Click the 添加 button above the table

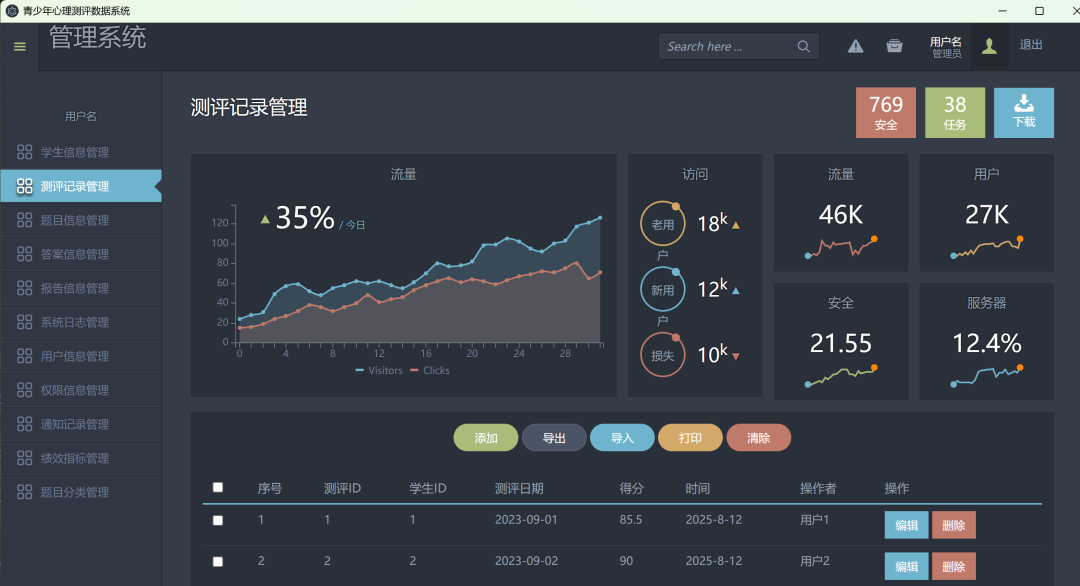(x=487, y=437)
